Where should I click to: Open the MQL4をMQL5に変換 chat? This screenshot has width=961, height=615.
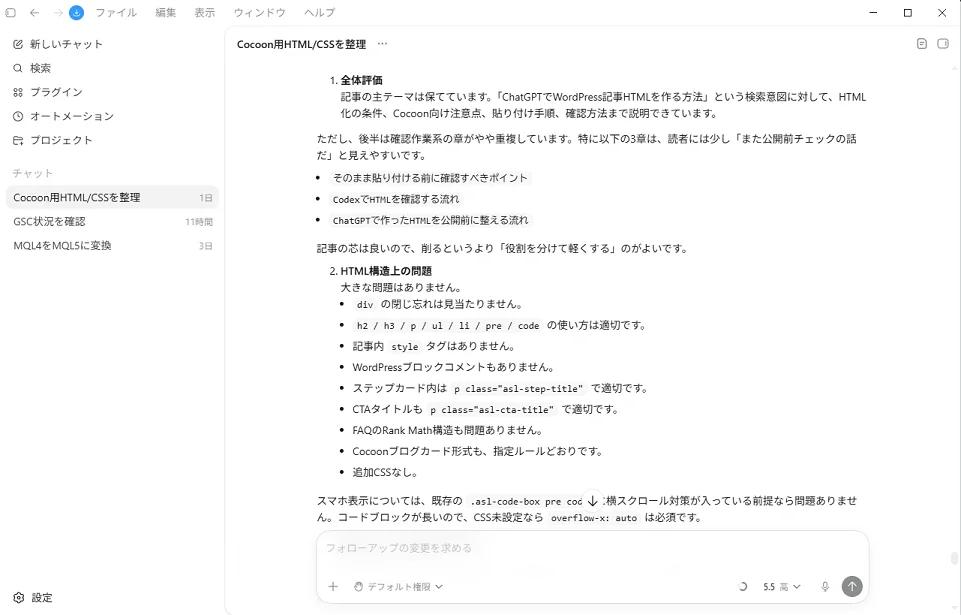pyautogui.click(x=112, y=245)
